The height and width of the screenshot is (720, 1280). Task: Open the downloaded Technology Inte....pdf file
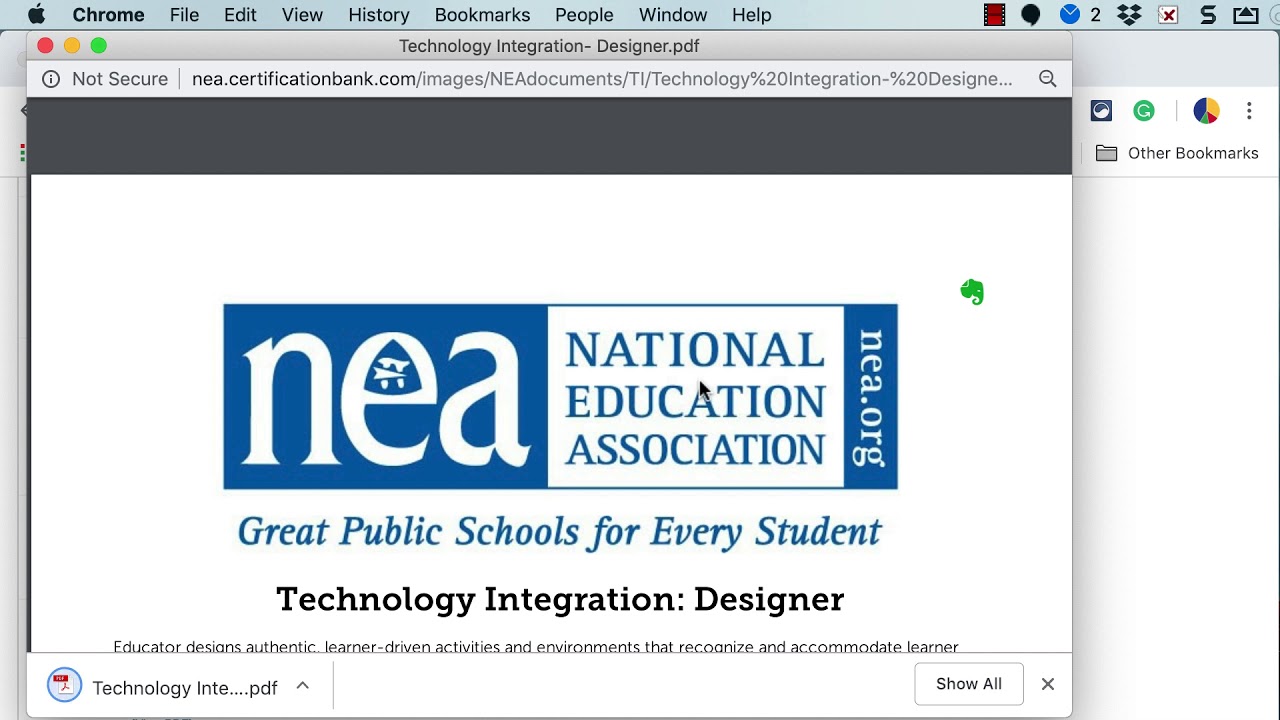pos(185,688)
